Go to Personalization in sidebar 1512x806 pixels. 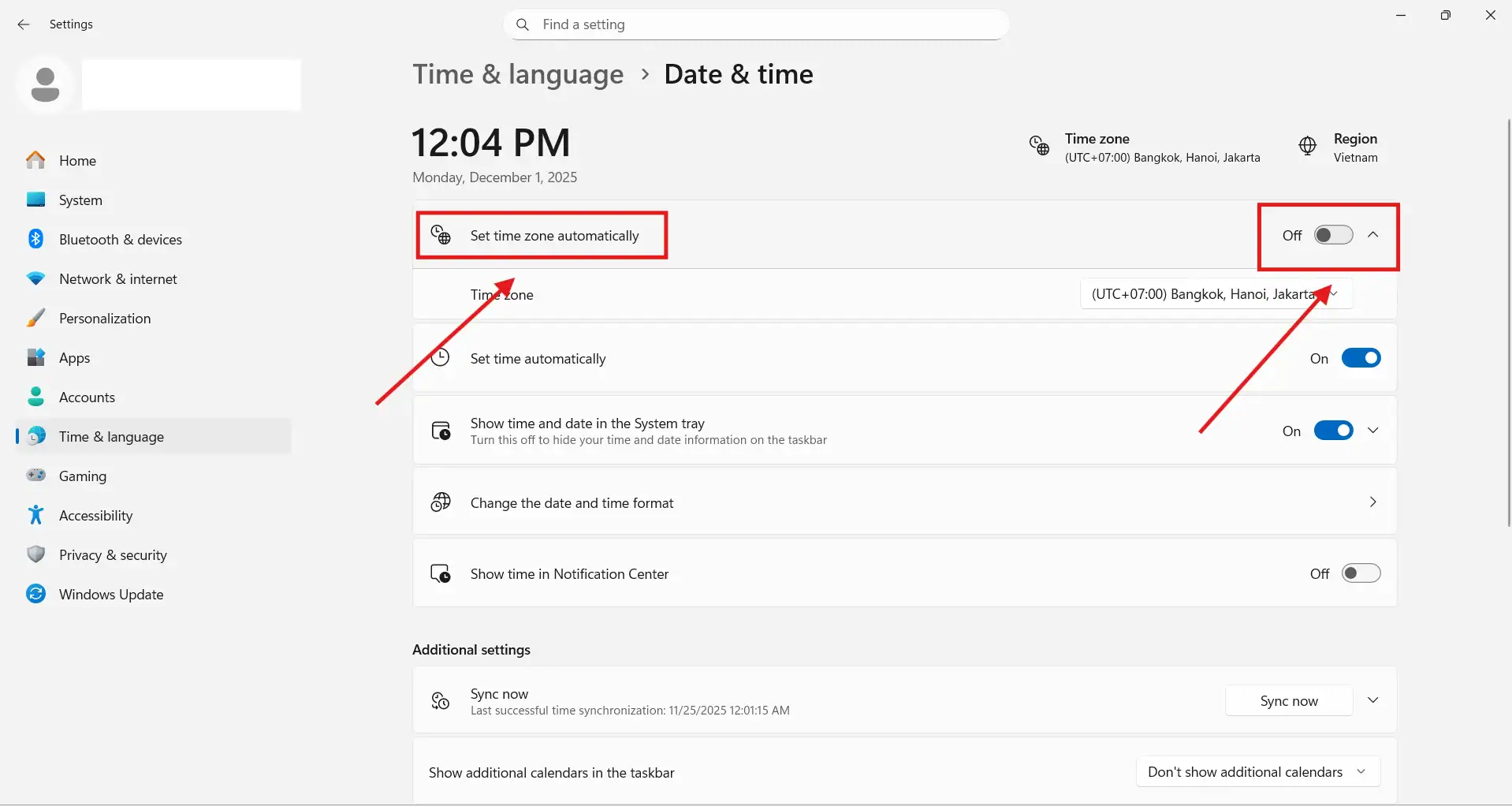pos(105,318)
